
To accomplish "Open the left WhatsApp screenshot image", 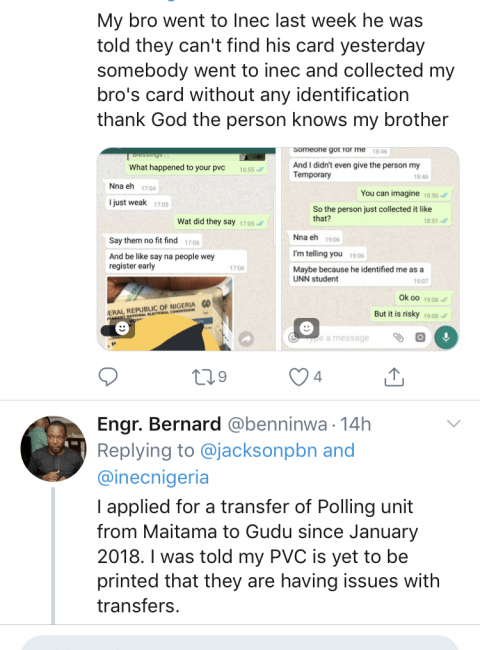I will pyautogui.click(x=186, y=249).
